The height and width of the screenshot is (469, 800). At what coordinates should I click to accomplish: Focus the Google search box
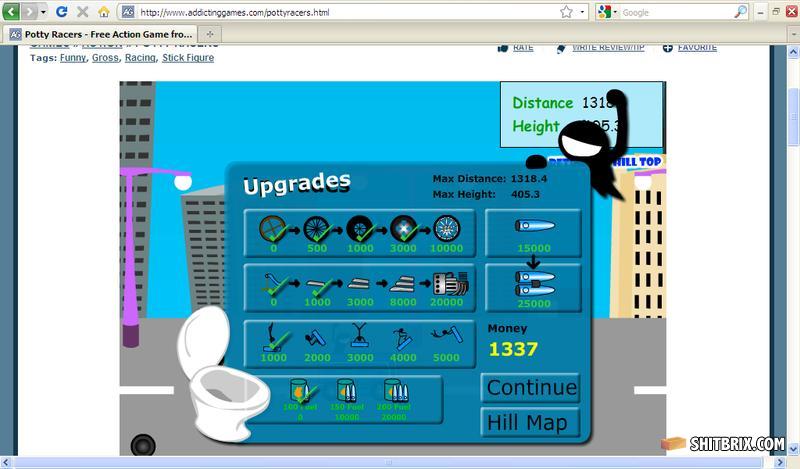[x=677, y=12]
